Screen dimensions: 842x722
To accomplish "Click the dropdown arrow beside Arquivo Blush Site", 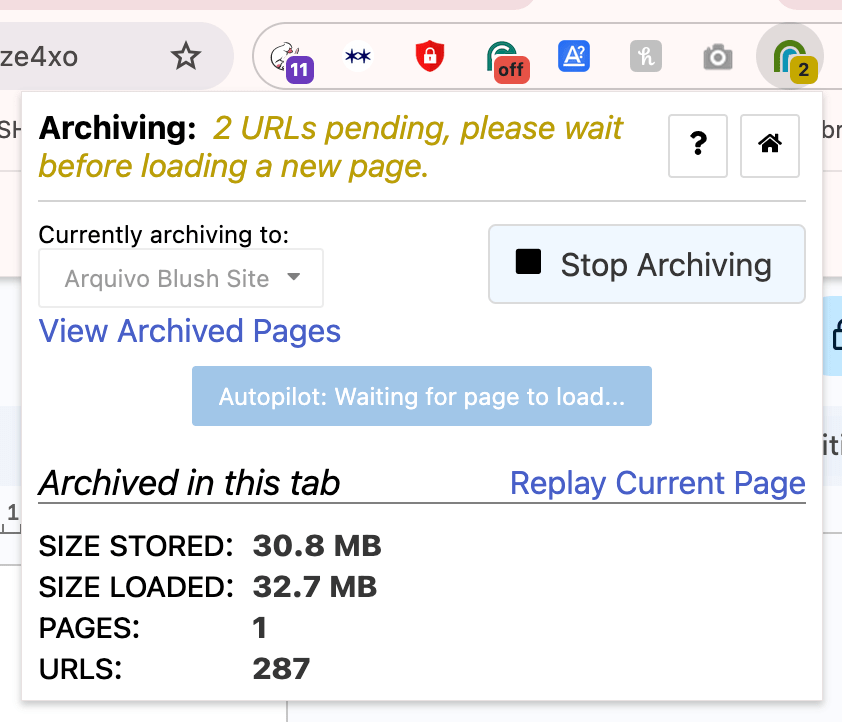I will (293, 278).
